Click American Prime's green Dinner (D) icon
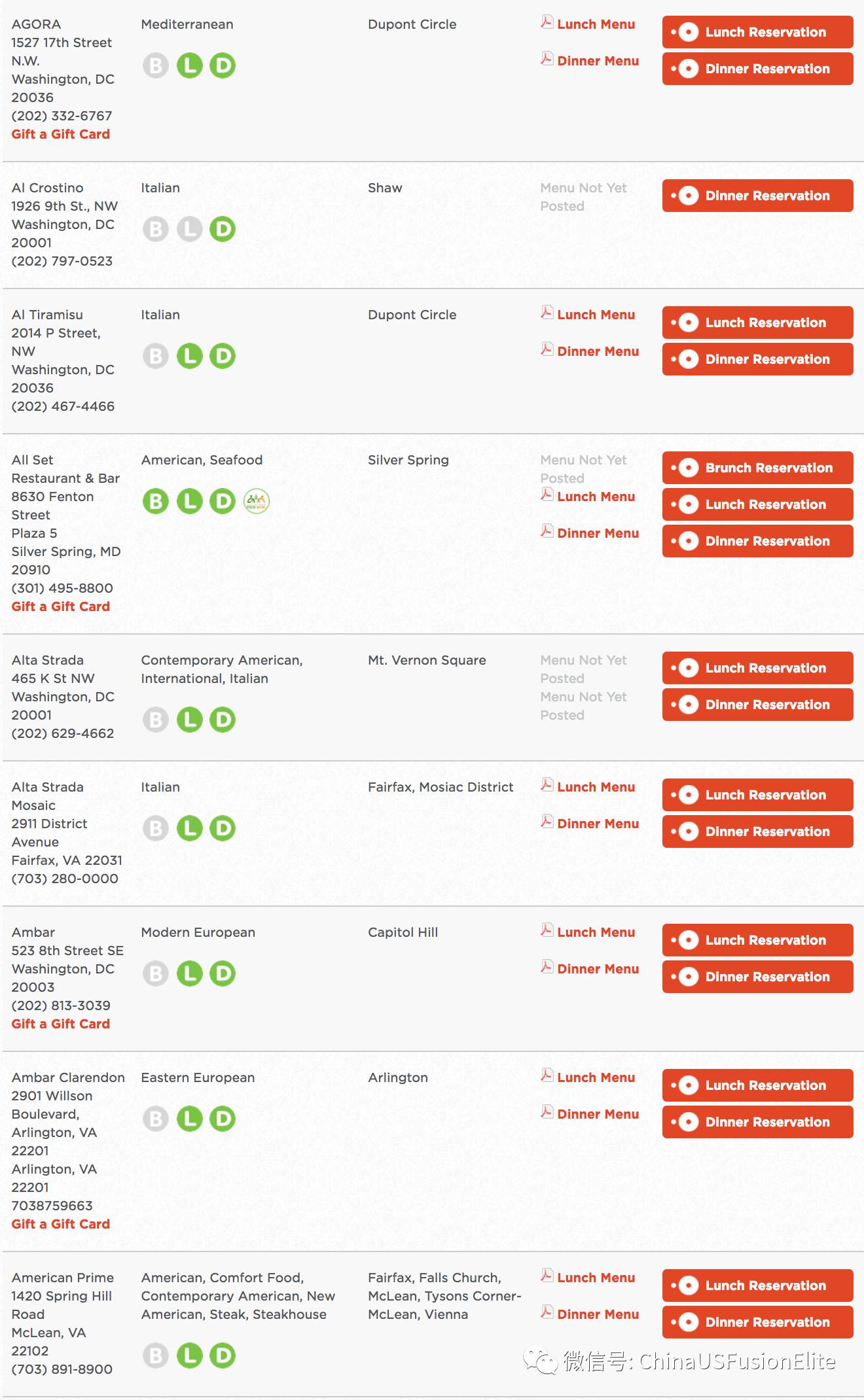The height and width of the screenshot is (1400, 864). pos(223,1356)
